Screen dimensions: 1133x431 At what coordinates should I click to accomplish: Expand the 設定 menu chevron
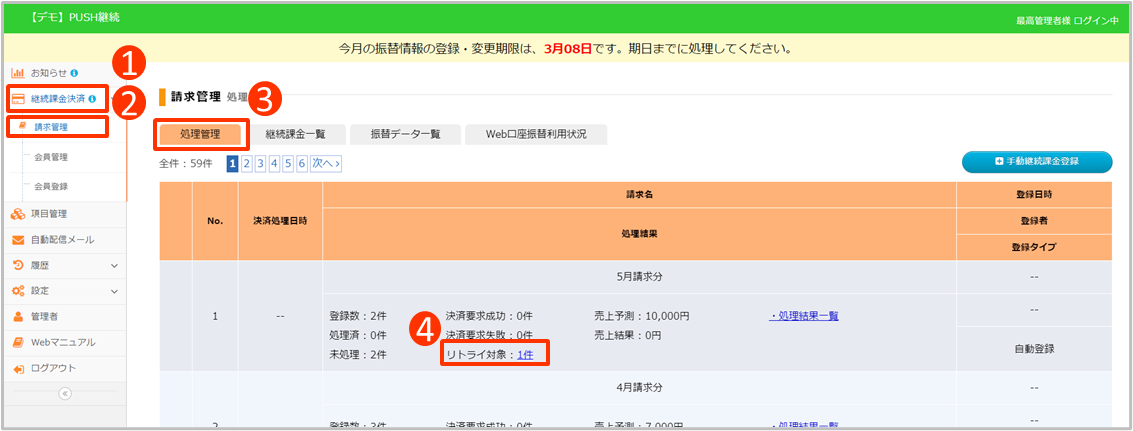coord(114,292)
